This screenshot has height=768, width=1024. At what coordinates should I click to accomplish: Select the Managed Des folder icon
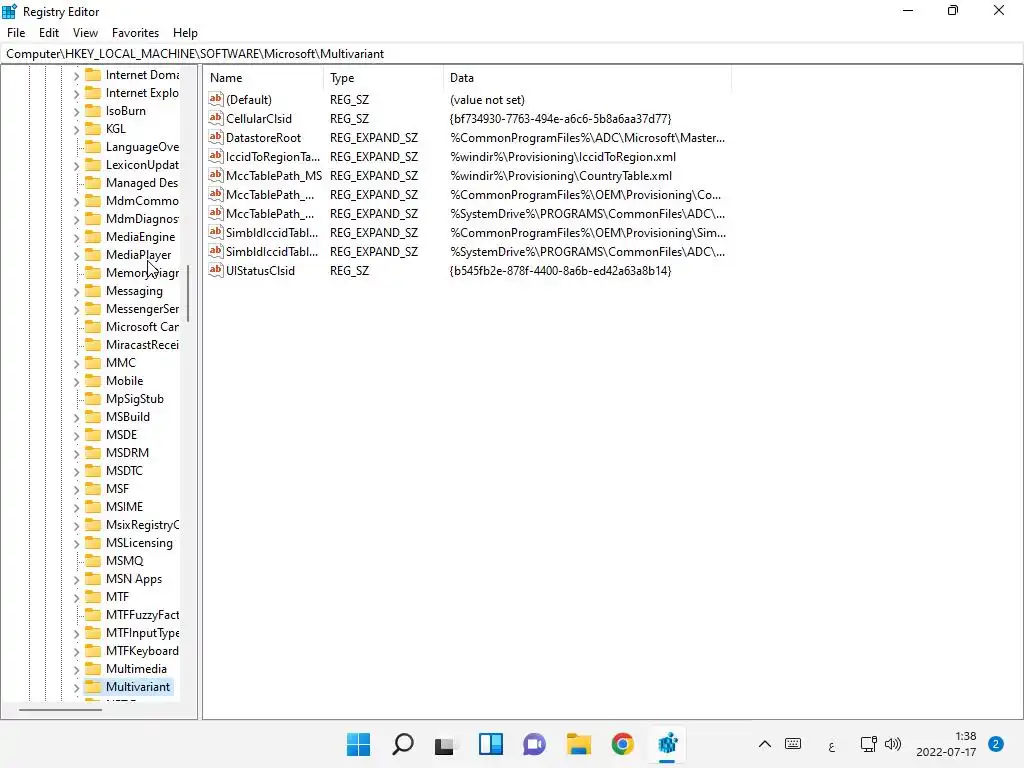click(93, 183)
